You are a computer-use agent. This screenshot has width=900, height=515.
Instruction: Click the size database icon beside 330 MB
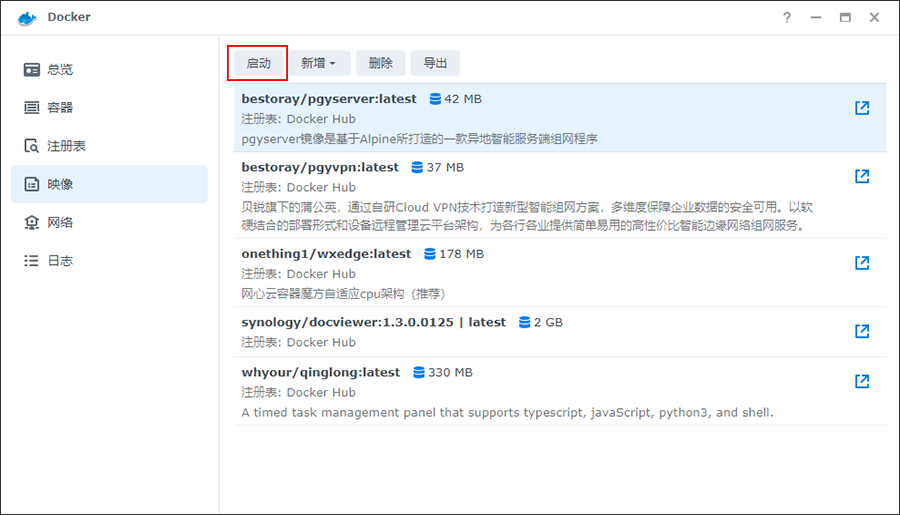pyautogui.click(x=419, y=372)
